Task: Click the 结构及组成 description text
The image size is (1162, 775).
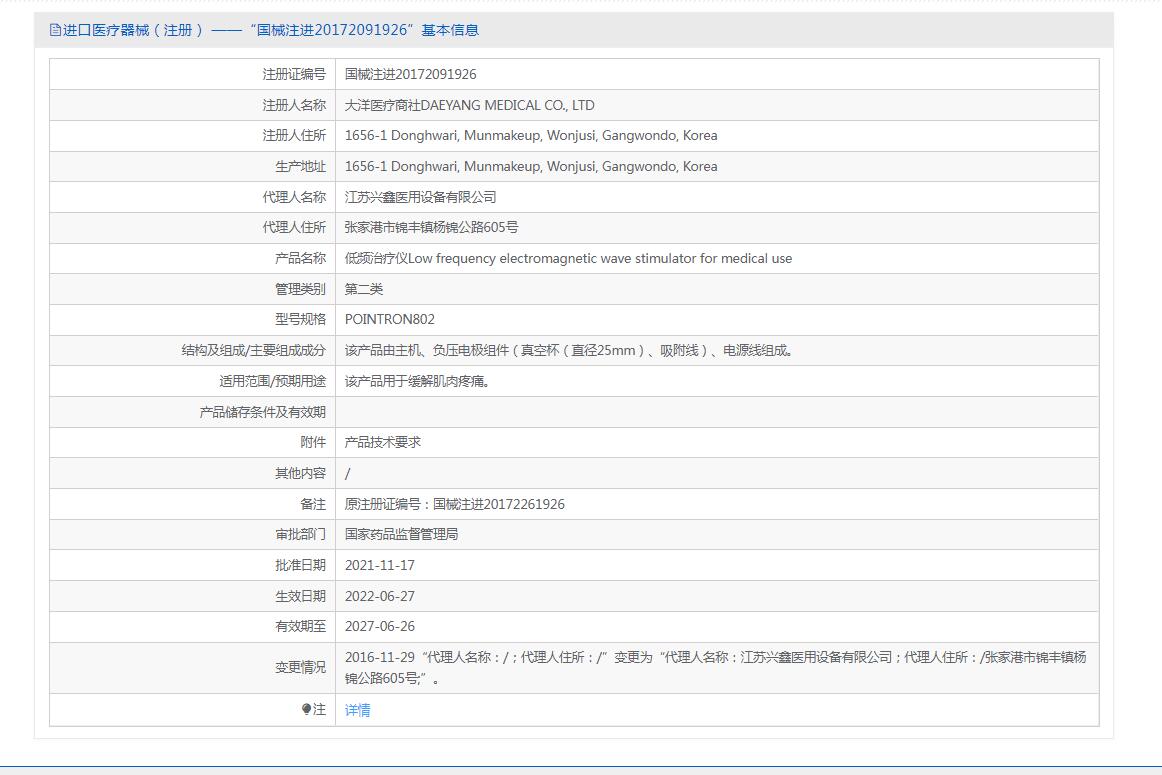Action: click(x=569, y=351)
